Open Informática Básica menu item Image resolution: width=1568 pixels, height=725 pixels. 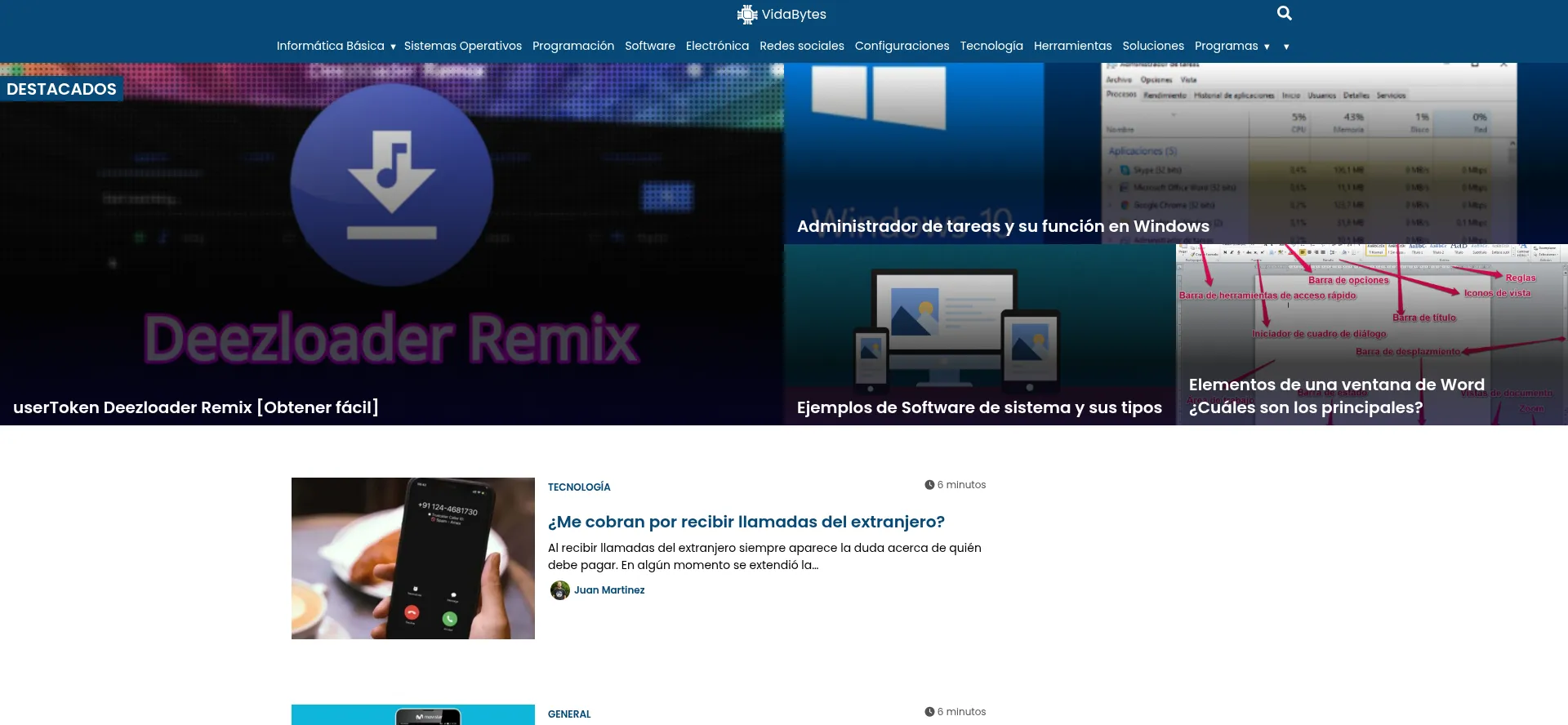(x=330, y=46)
